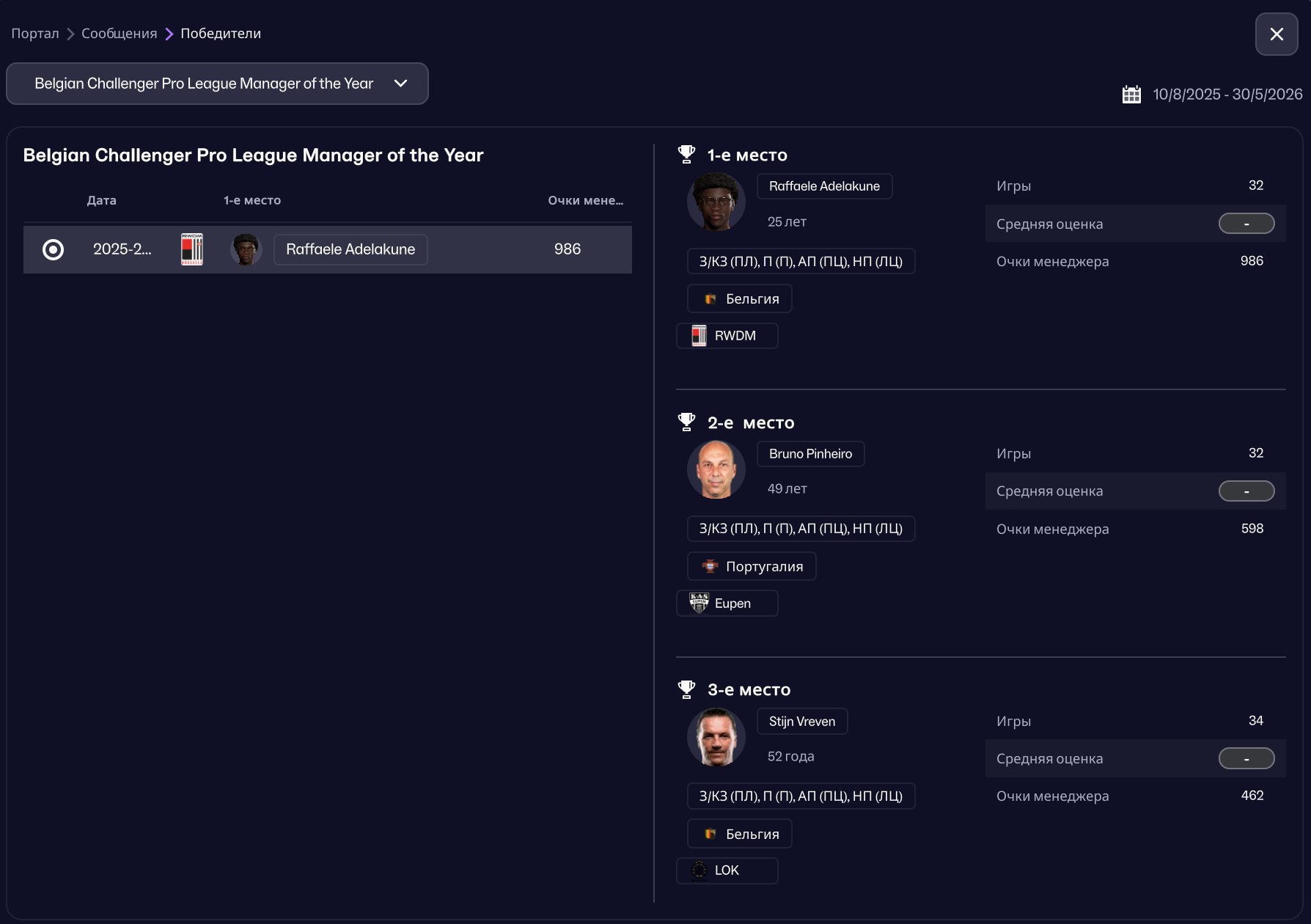This screenshot has width=1311, height=924.
Task: Go to Портал in the breadcrumb
Action: coord(35,34)
